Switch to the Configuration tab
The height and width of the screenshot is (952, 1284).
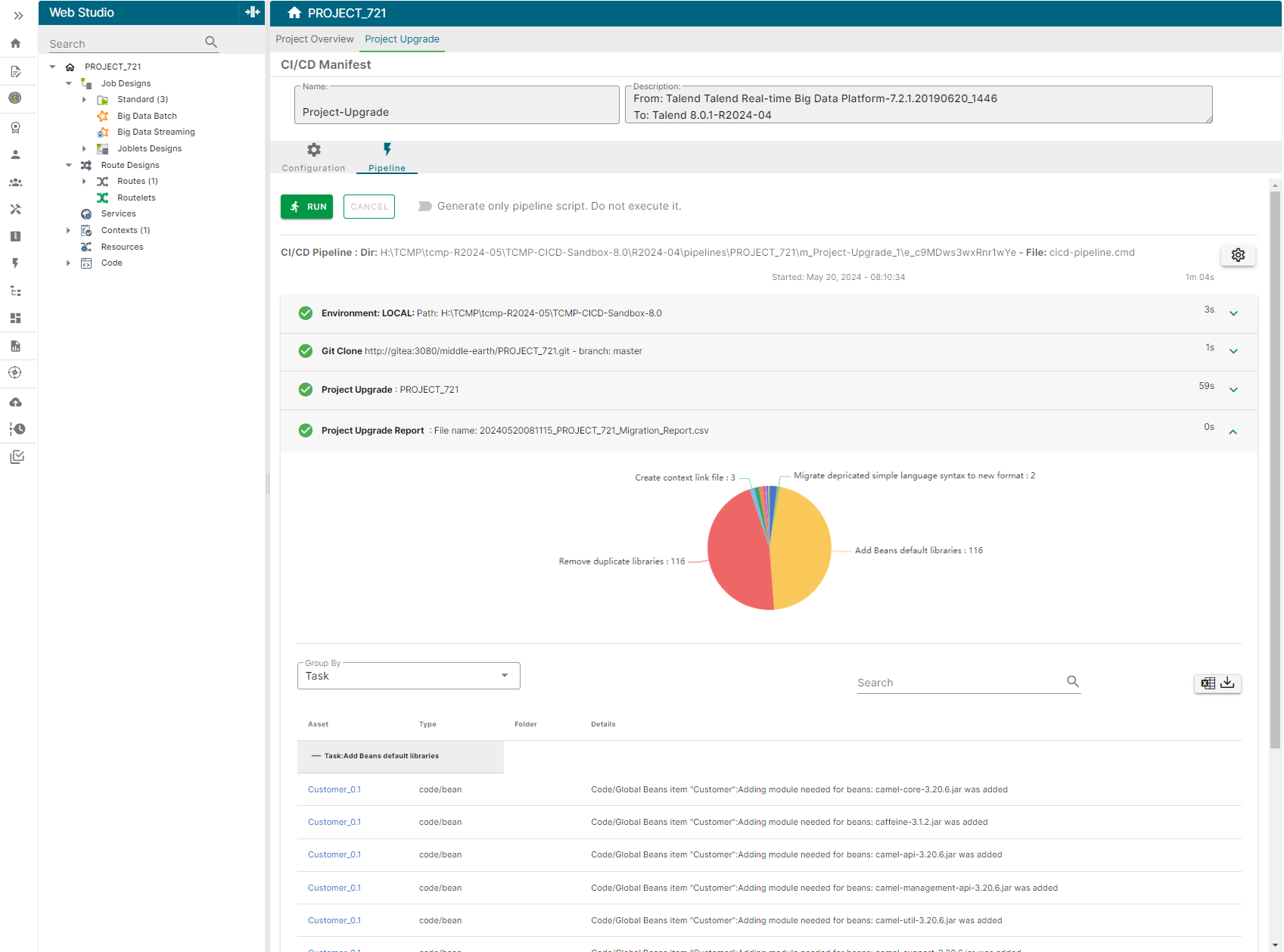(312, 157)
